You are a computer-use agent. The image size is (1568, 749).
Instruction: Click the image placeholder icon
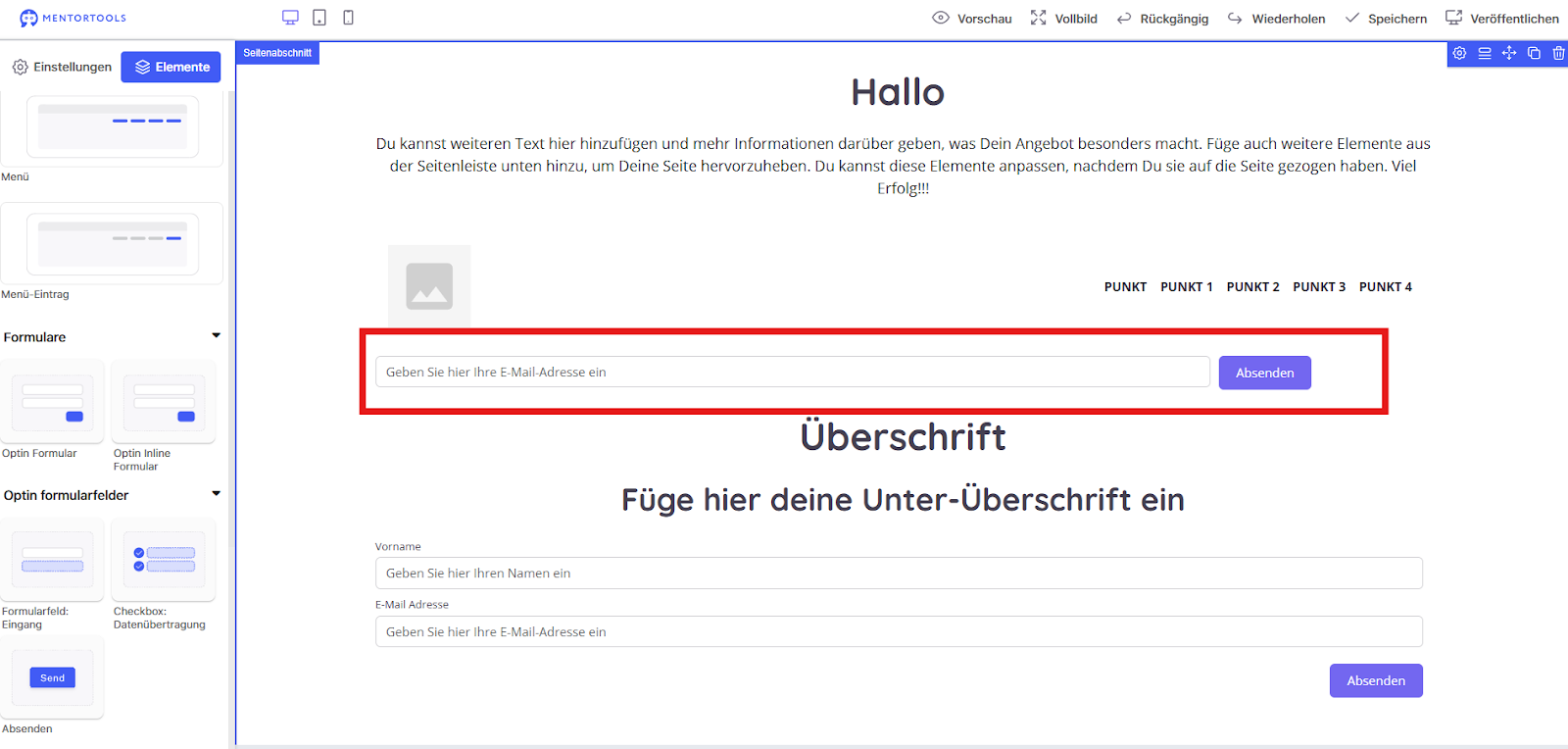[429, 286]
